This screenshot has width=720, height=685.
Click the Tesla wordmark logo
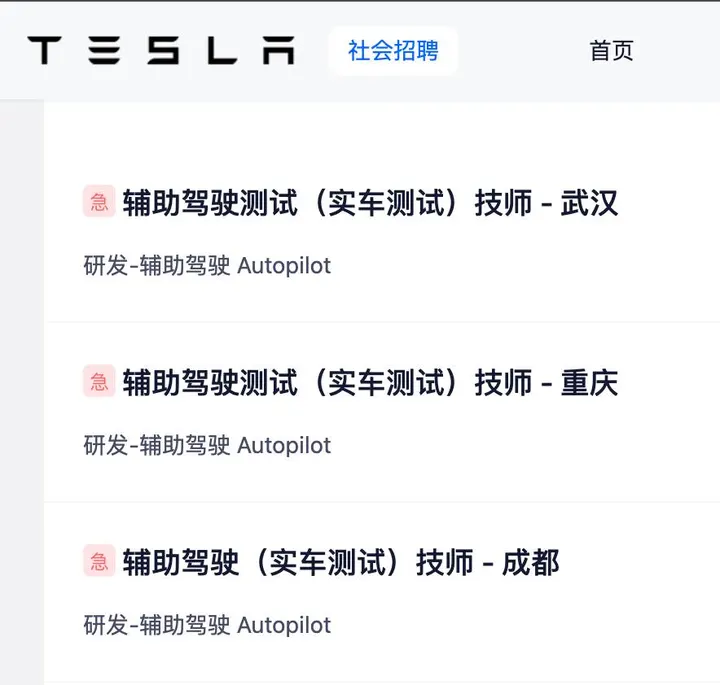[x=161, y=50]
